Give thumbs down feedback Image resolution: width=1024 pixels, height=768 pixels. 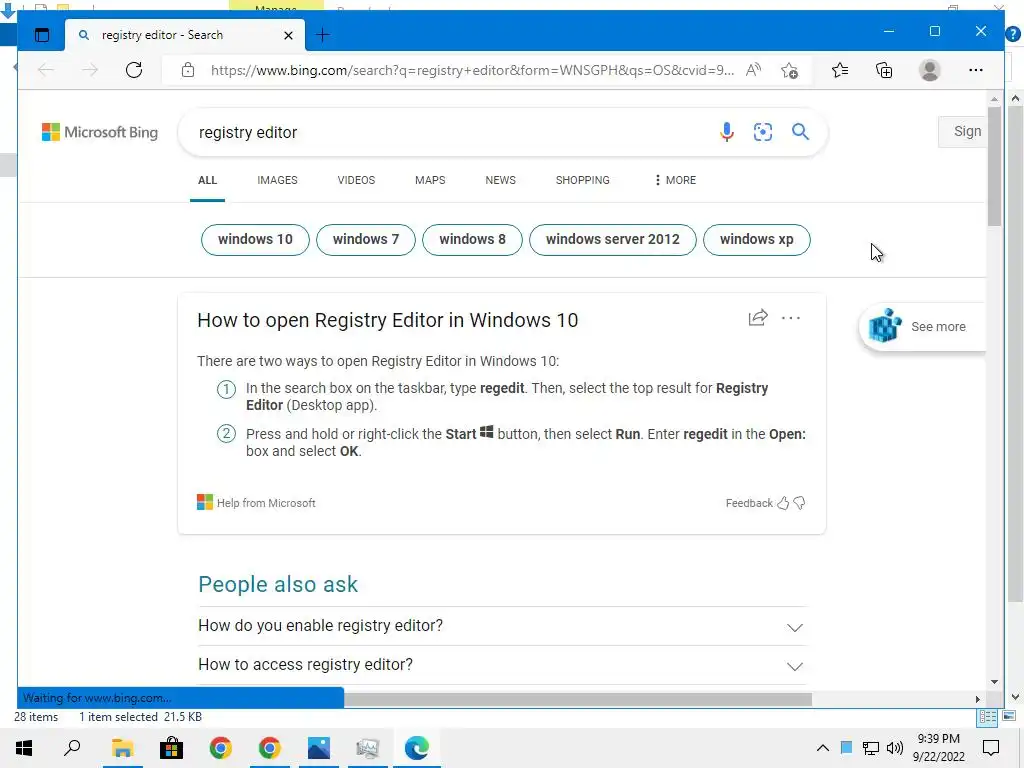click(x=799, y=503)
